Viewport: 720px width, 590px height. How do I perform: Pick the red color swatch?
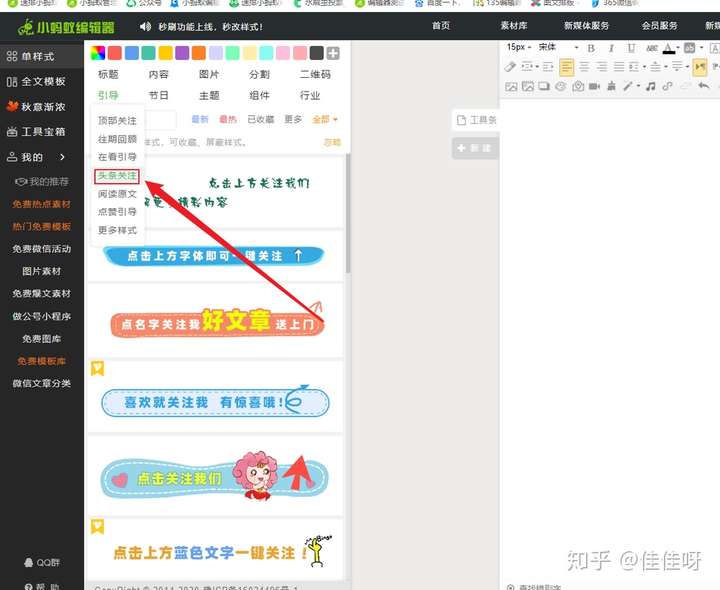click(115, 53)
